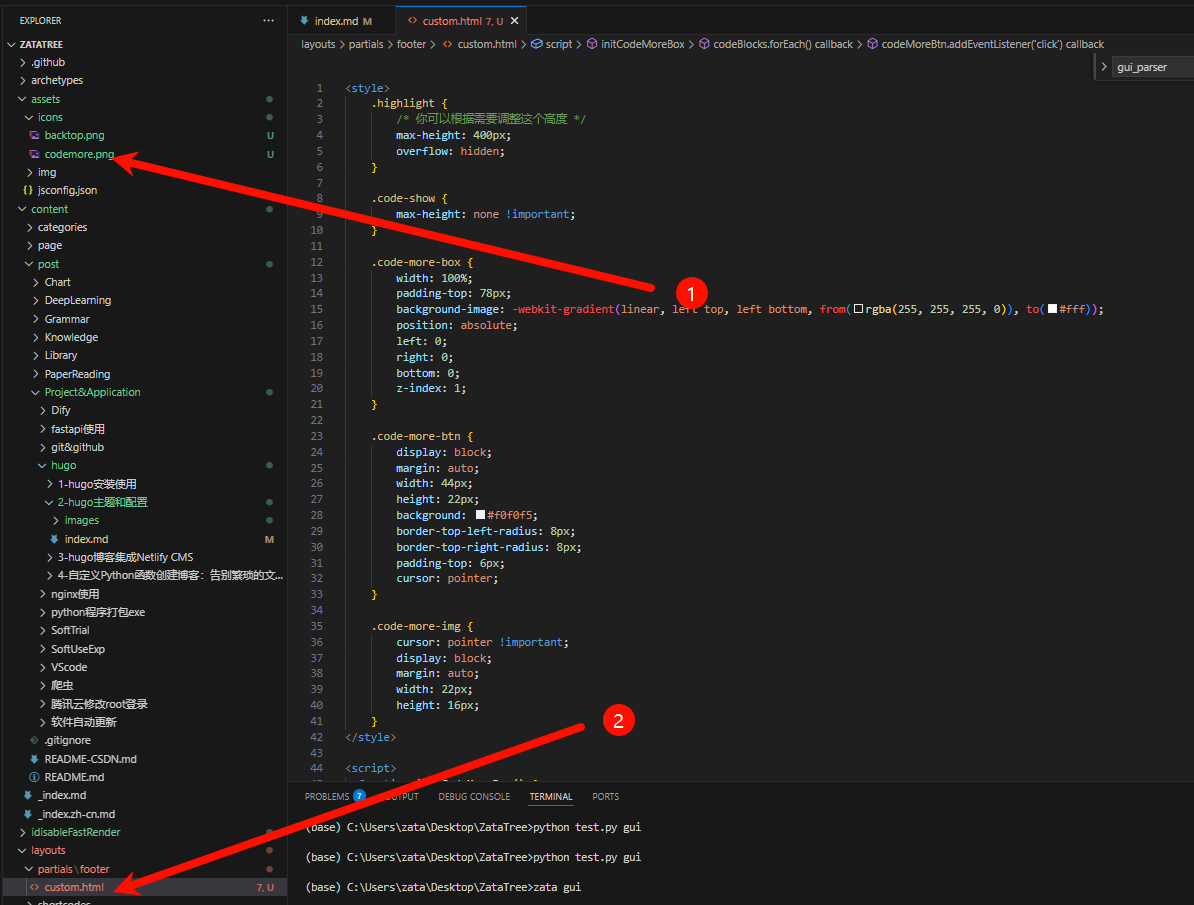Viewport: 1194px width, 905px height.
Task: Open jsconfig.json file
Action: coord(67,190)
